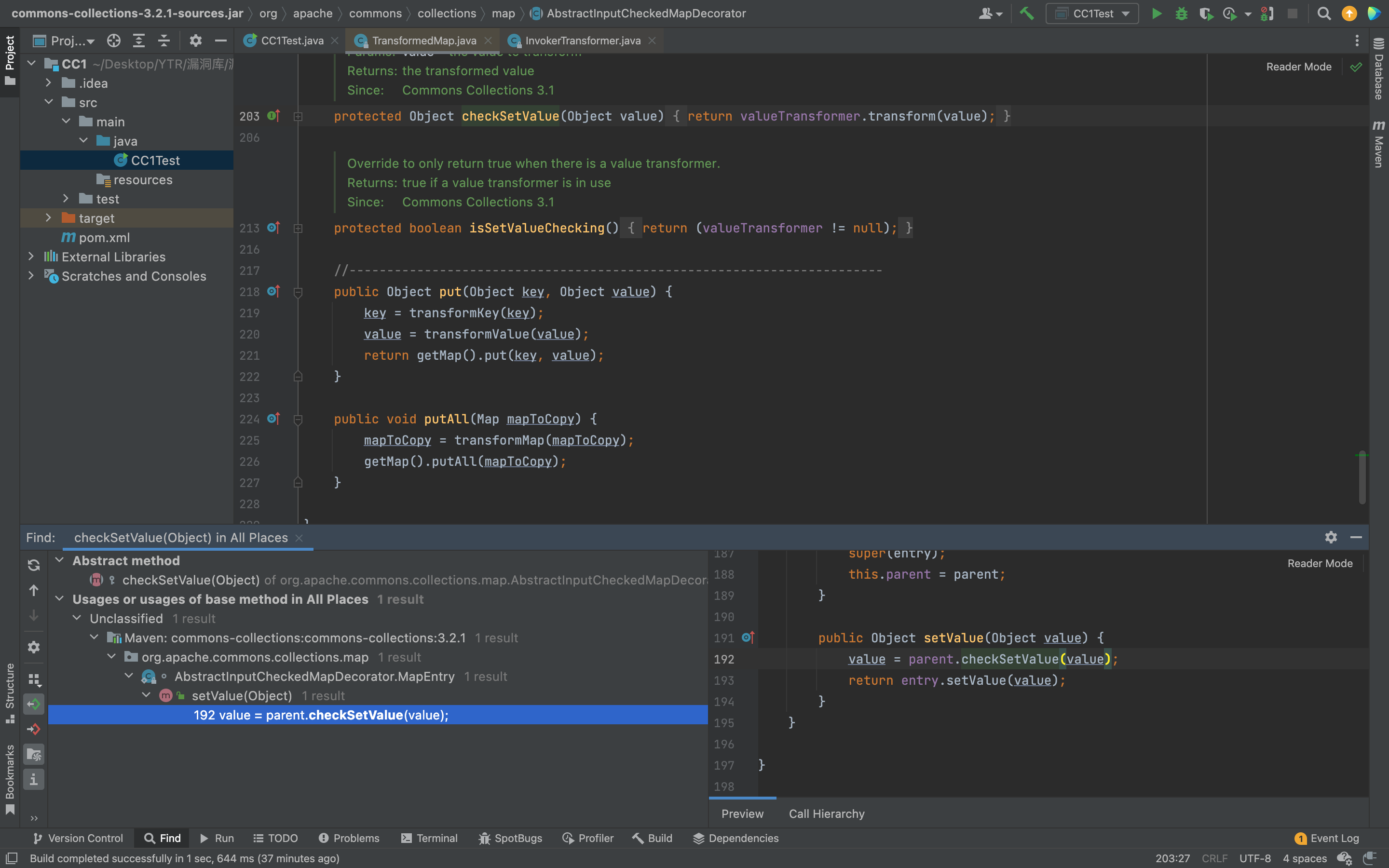Unfold checkSetValue method at line 203
The height and width of the screenshot is (868, 1389).
[x=298, y=116]
